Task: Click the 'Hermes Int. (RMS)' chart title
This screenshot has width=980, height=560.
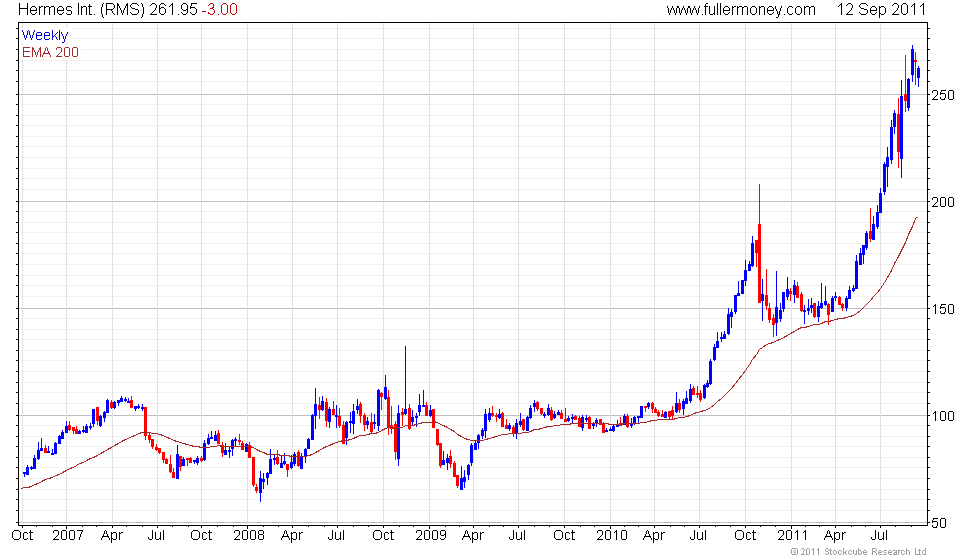Action: coord(81,9)
